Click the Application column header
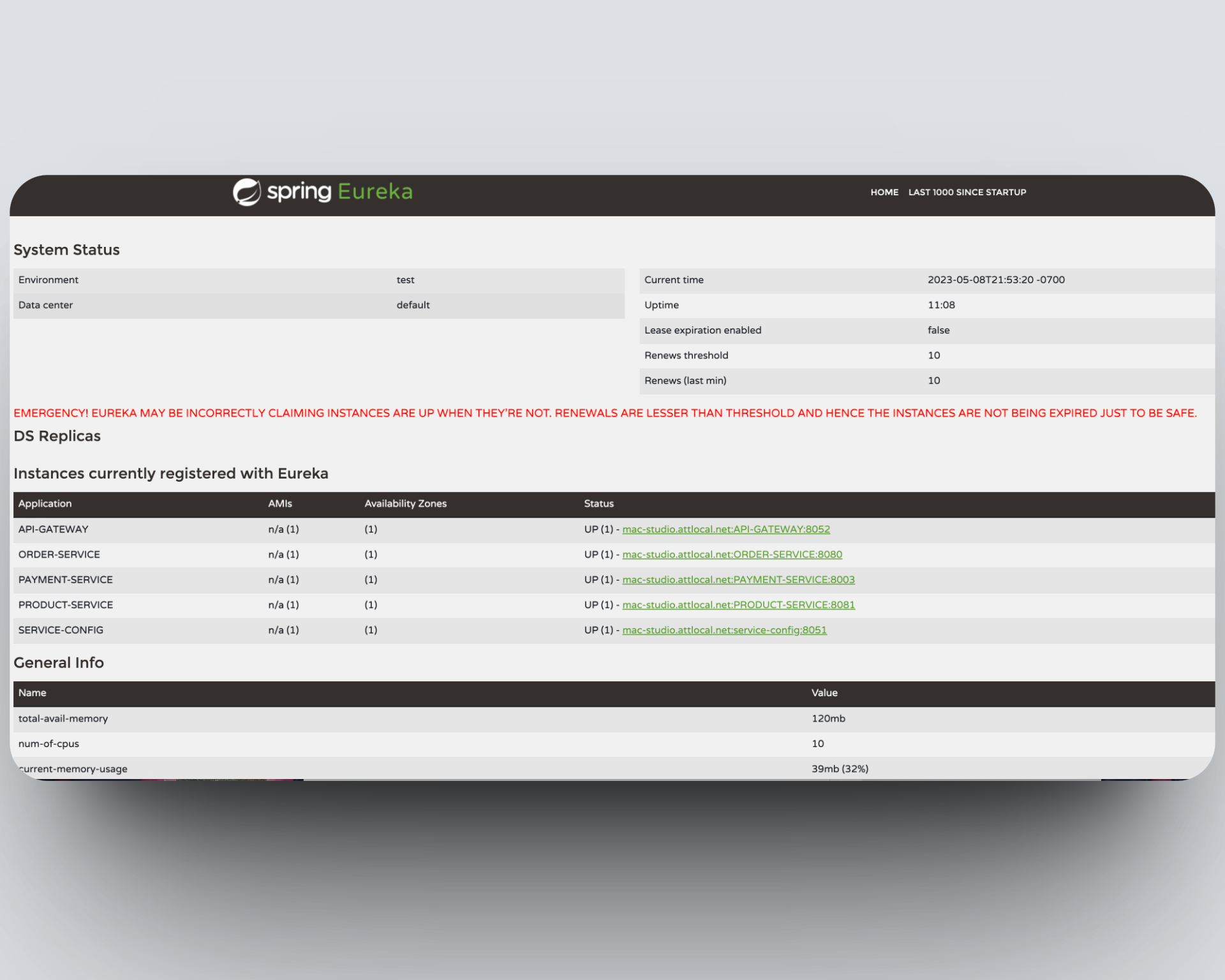This screenshot has width=1225, height=980. tap(45, 503)
